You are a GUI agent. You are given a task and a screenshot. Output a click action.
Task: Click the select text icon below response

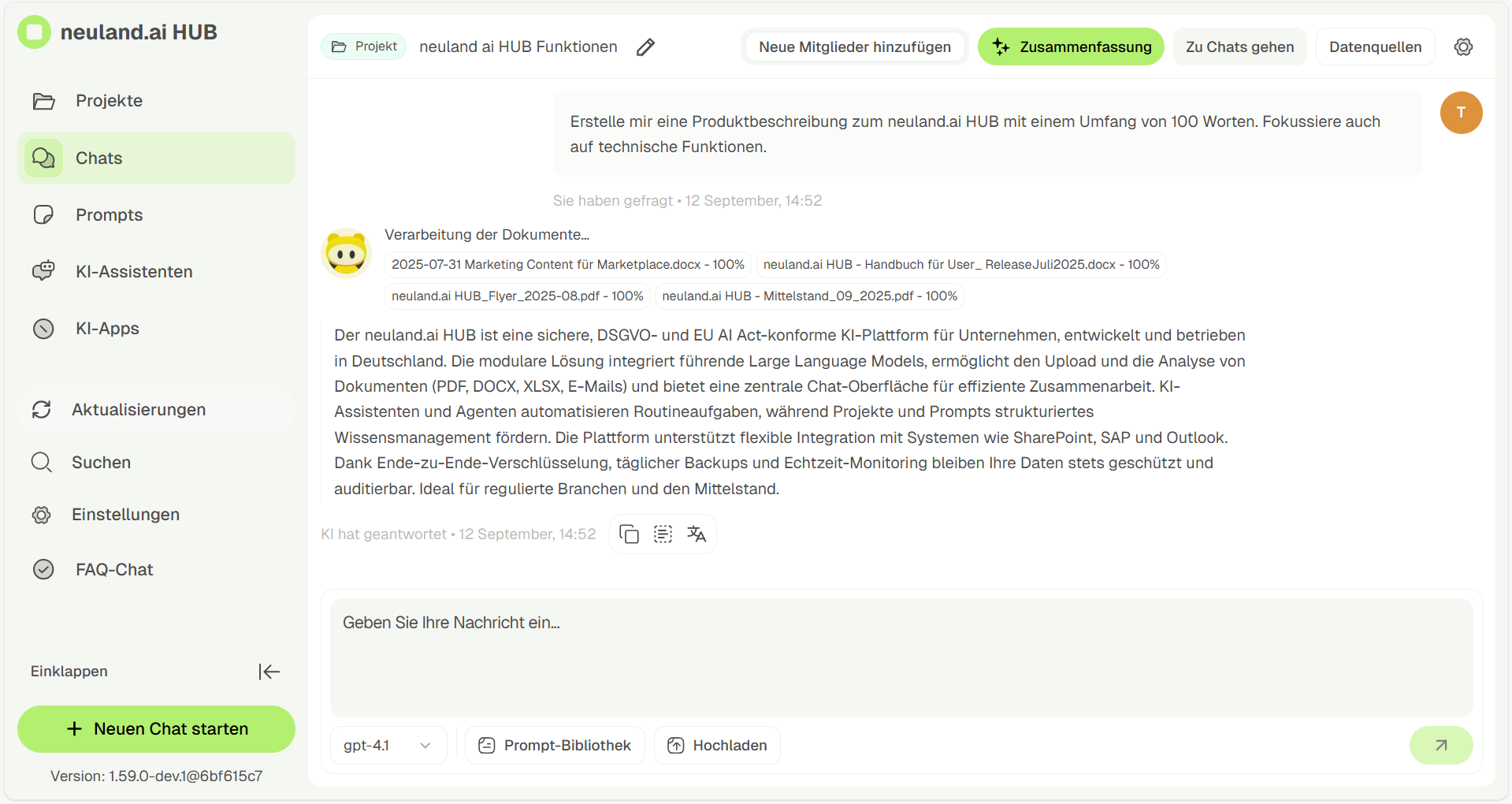tap(663, 534)
